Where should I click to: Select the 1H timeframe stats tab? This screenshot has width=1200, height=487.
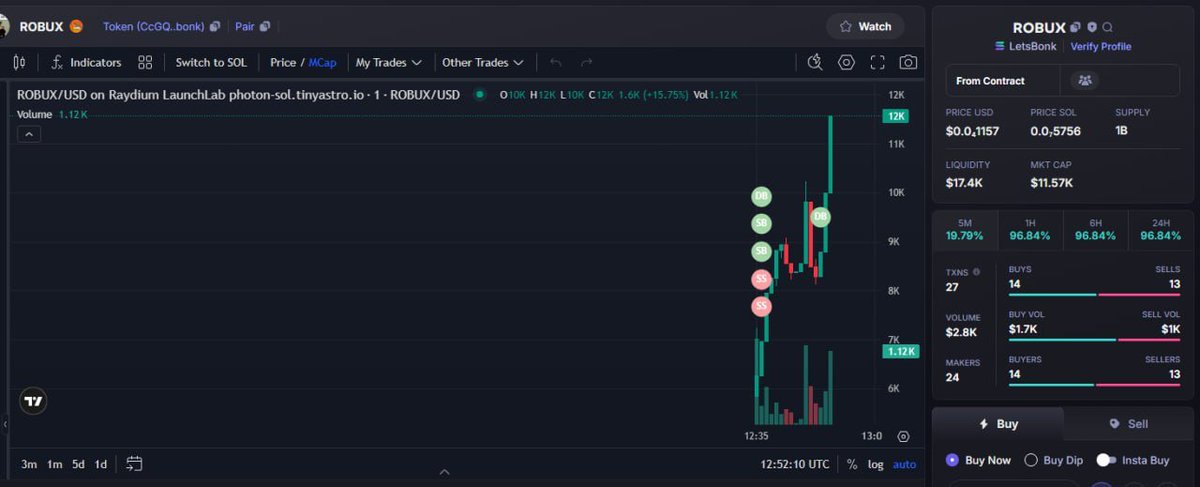pyautogui.click(x=1030, y=229)
